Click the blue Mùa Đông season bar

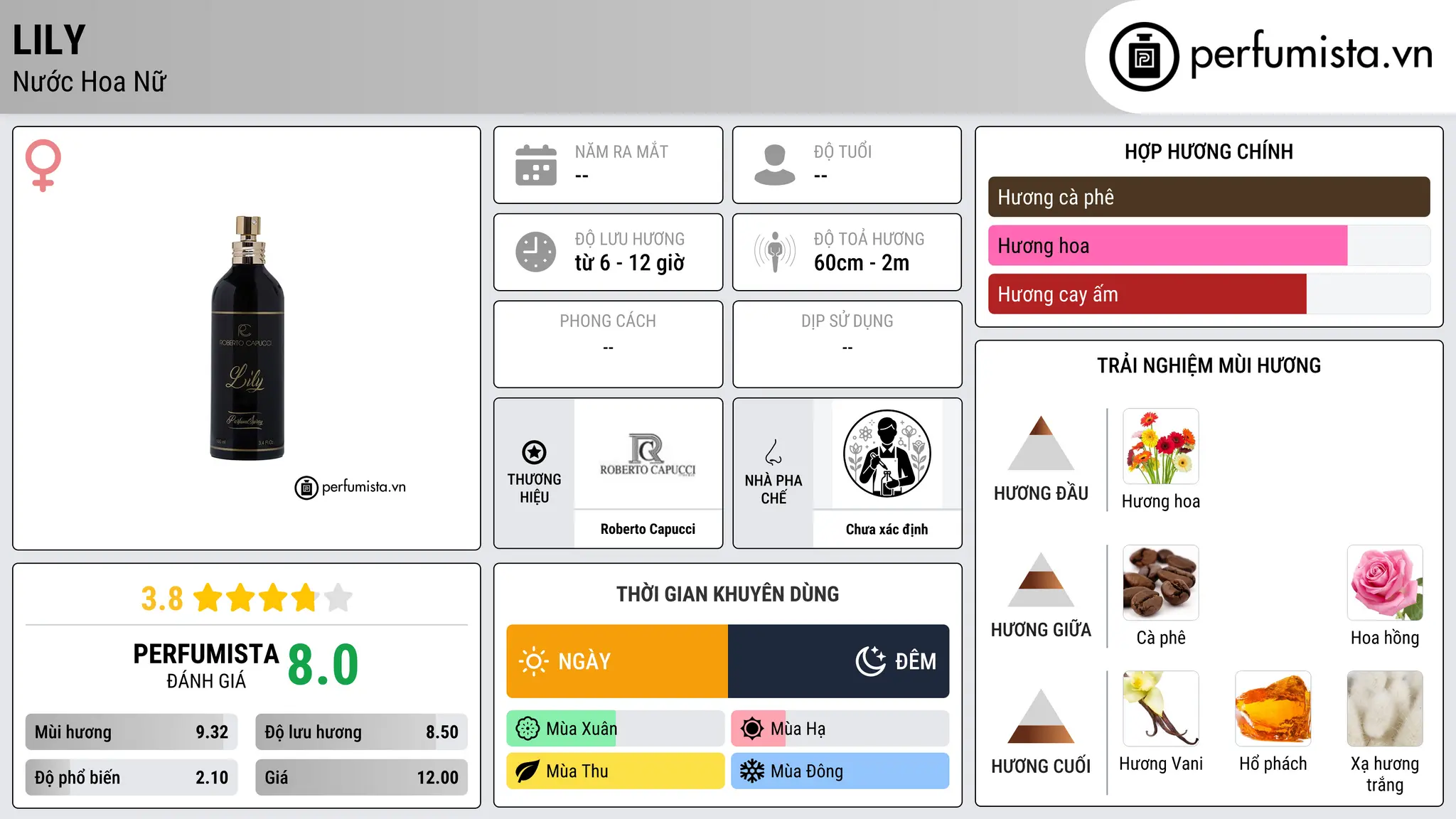click(x=840, y=771)
